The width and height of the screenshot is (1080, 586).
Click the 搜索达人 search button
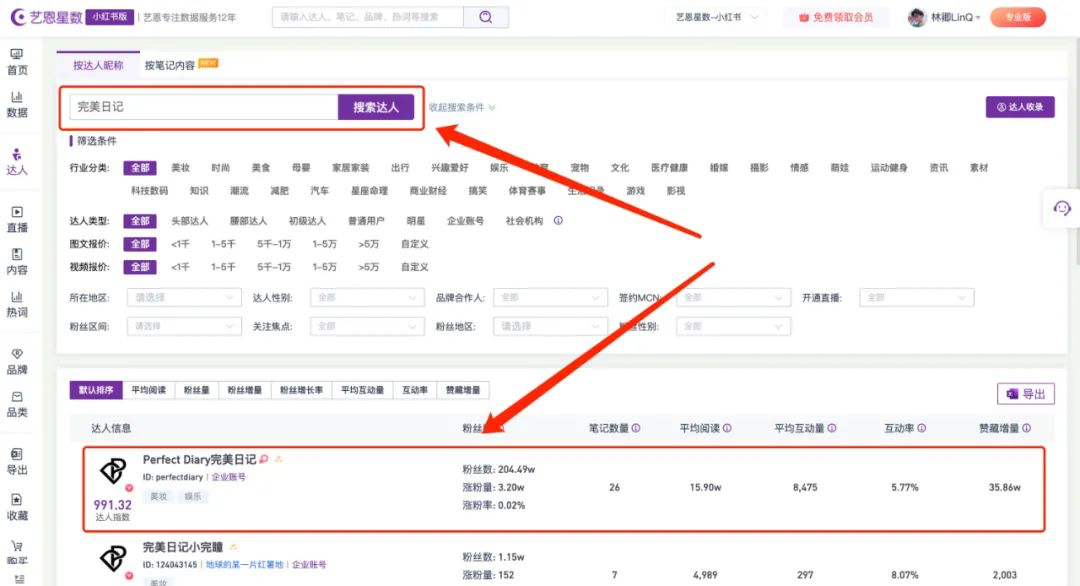pyautogui.click(x=376, y=106)
